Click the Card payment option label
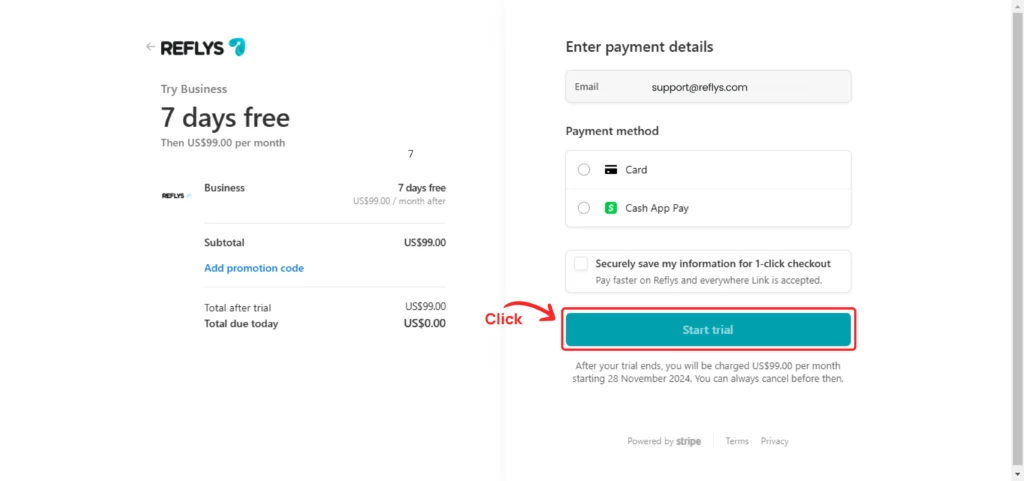The height and width of the screenshot is (481, 1024). 636,170
